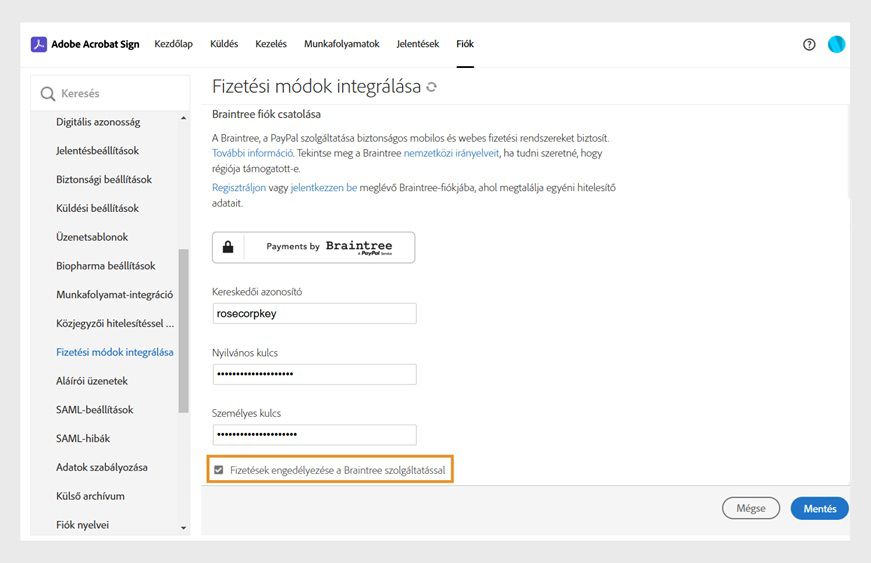Click sidebar scroll up arrow
Image resolution: width=871 pixels, height=563 pixels.
183,118
